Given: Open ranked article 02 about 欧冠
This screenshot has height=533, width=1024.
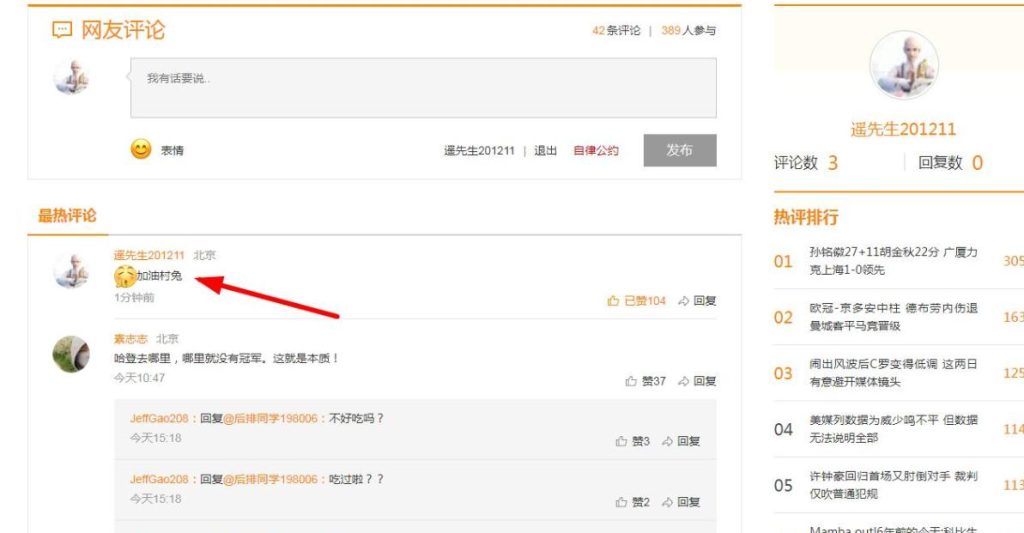Looking at the screenshot, I should [x=893, y=317].
